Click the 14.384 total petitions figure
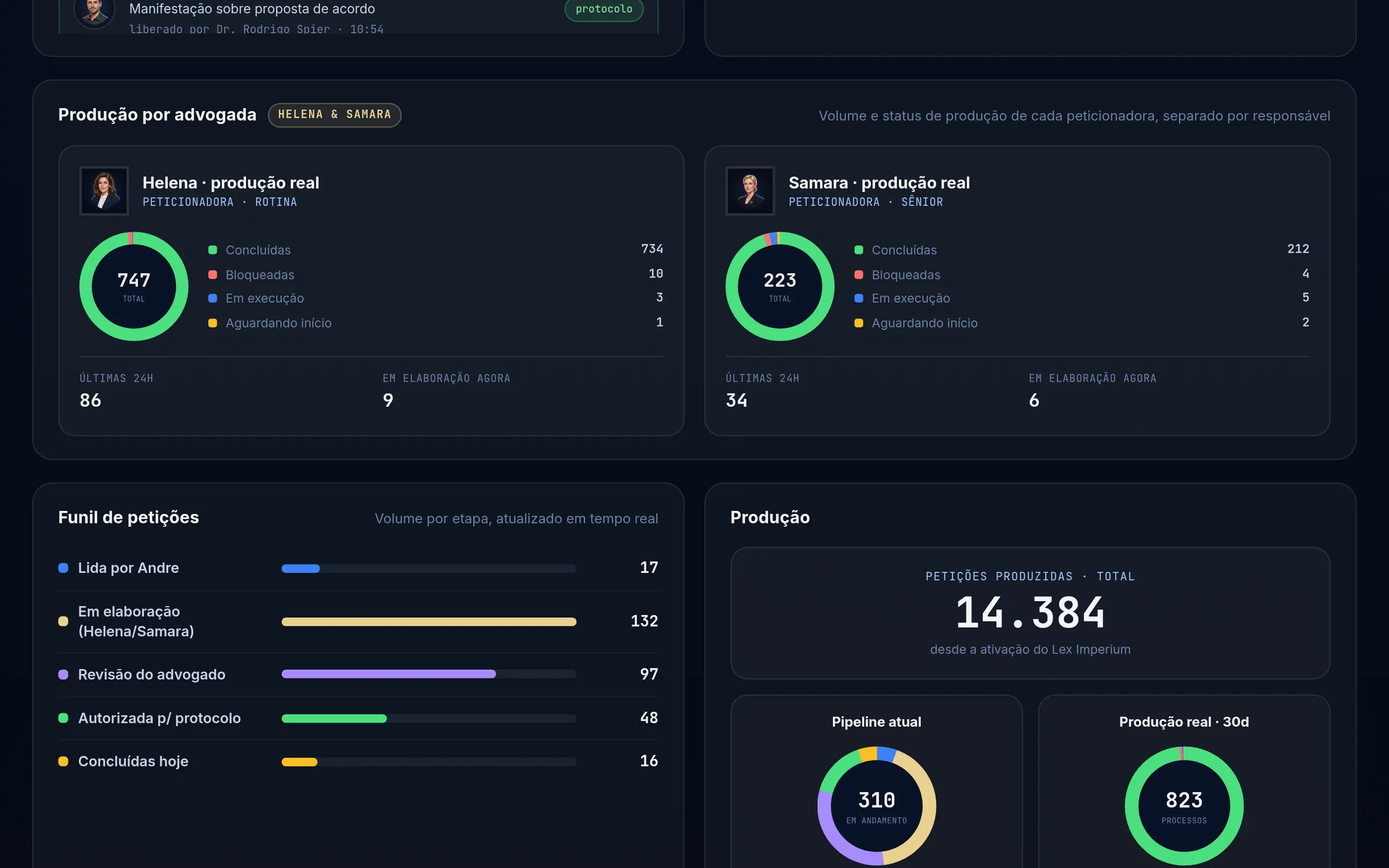The width and height of the screenshot is (1389, 868). [x=1030, y=612]
